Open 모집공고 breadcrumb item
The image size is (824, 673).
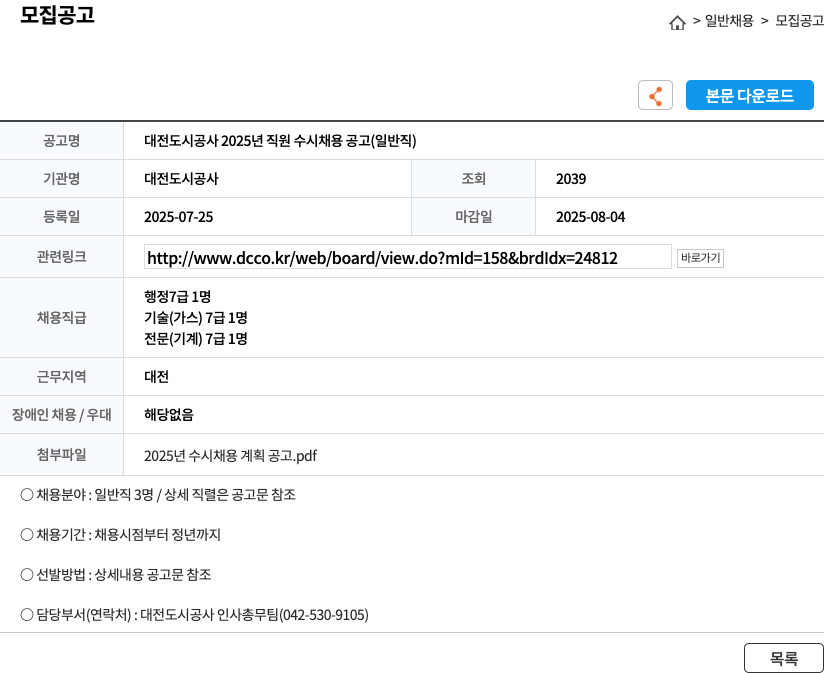point(799,21)
